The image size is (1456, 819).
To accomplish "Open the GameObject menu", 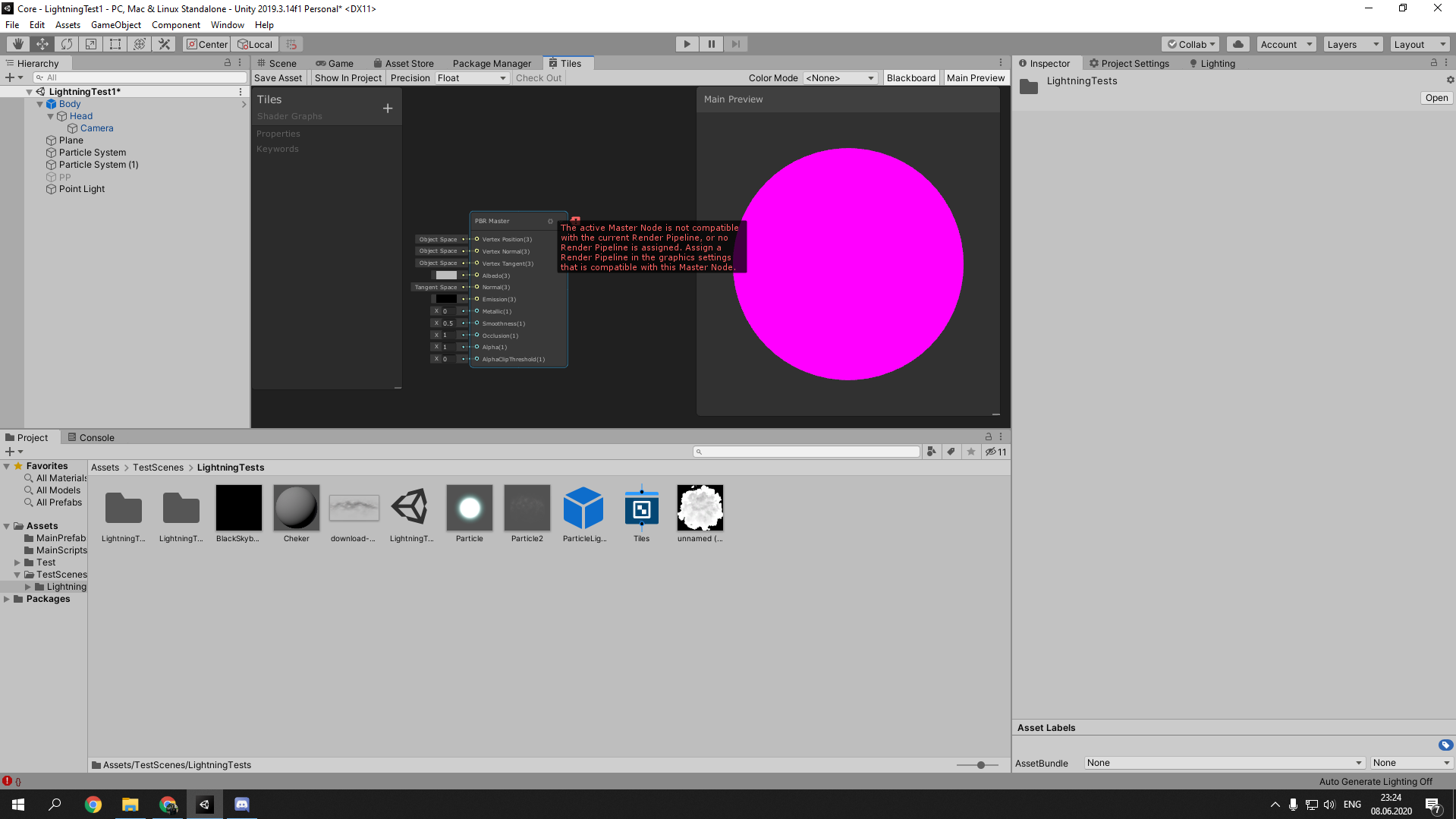I will pos(115,25).
